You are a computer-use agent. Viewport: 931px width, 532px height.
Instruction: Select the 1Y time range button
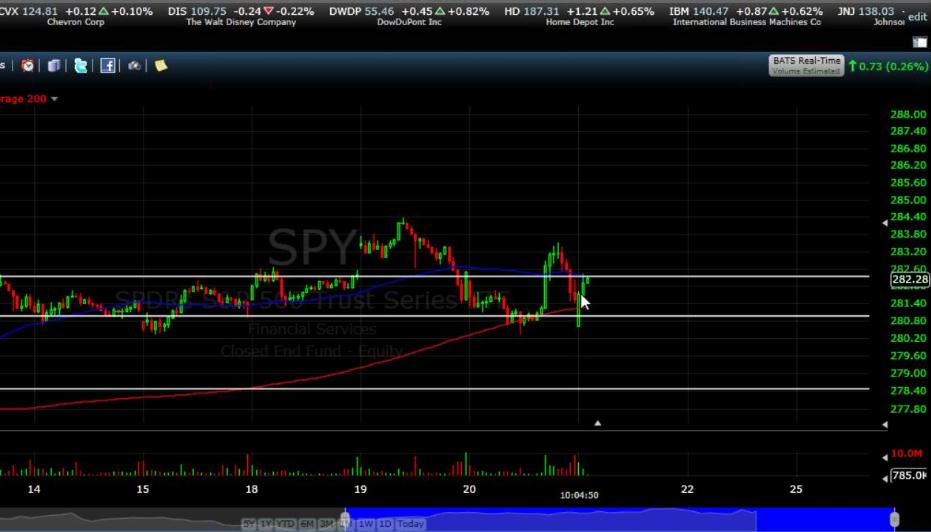pyautogui.click(x=265, y=524)
